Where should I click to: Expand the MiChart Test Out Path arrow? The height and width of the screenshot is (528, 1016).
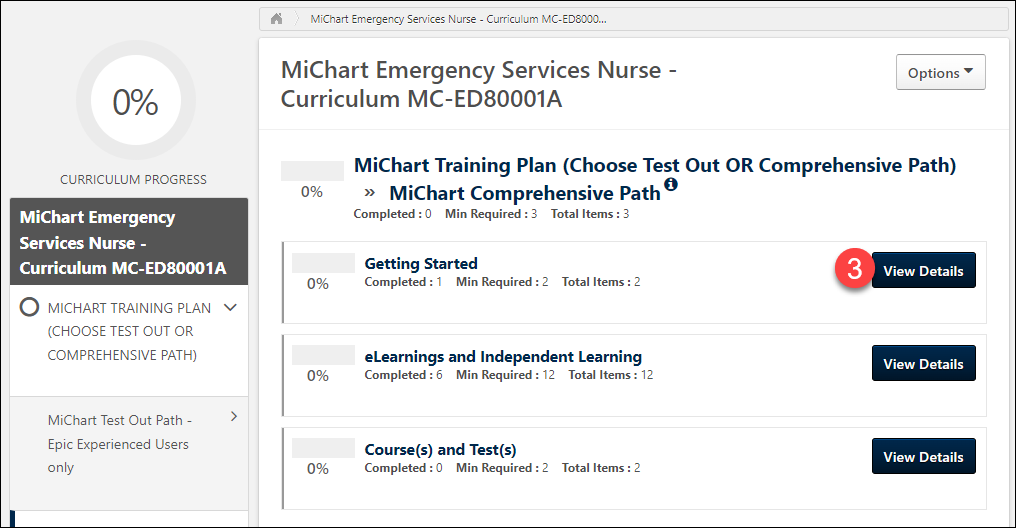234,416
